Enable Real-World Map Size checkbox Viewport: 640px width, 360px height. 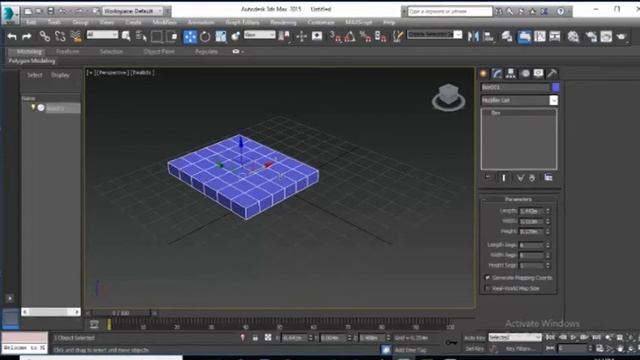(487, 288)
